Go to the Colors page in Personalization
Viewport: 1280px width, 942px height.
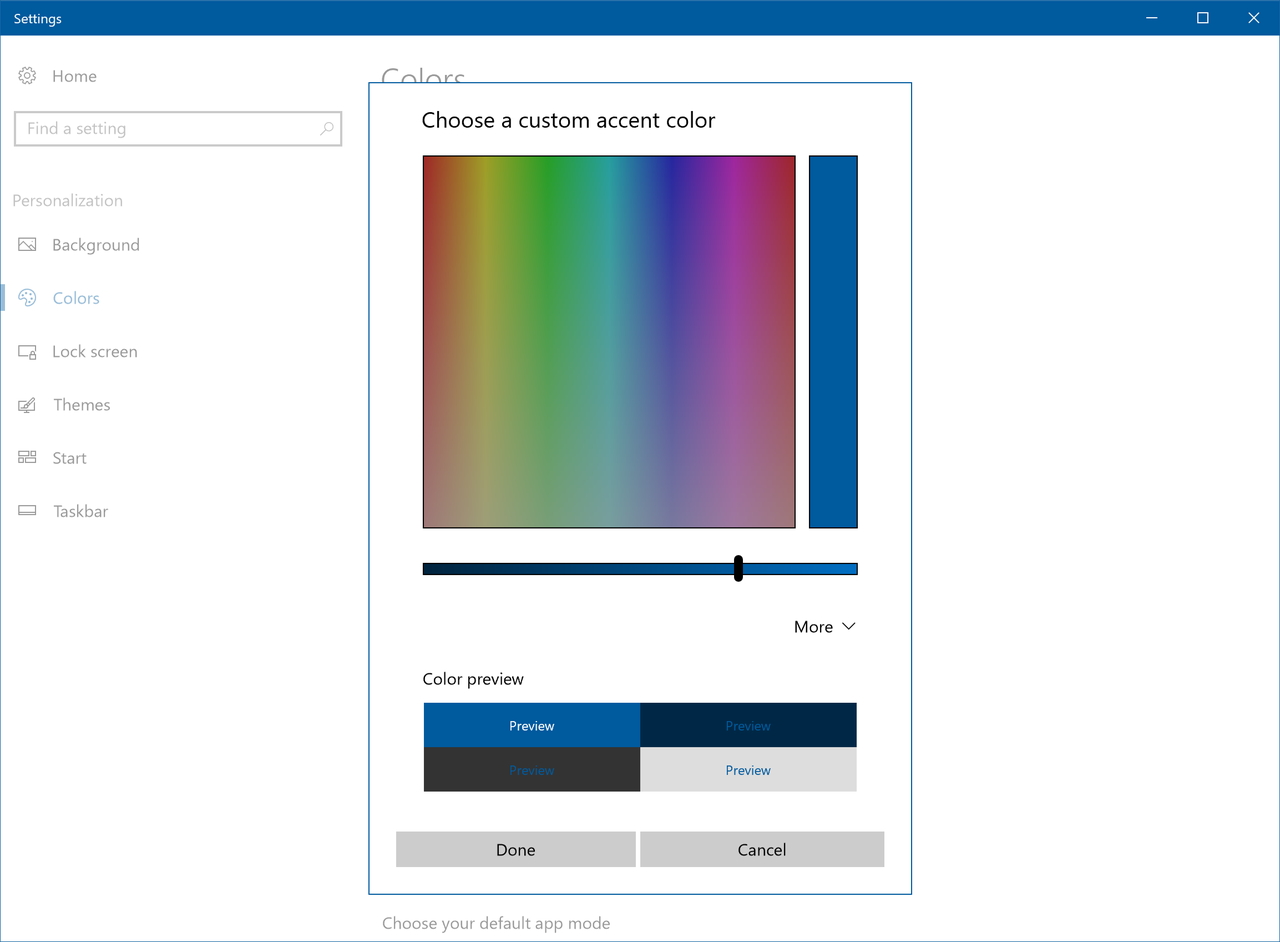click(75, 297)
